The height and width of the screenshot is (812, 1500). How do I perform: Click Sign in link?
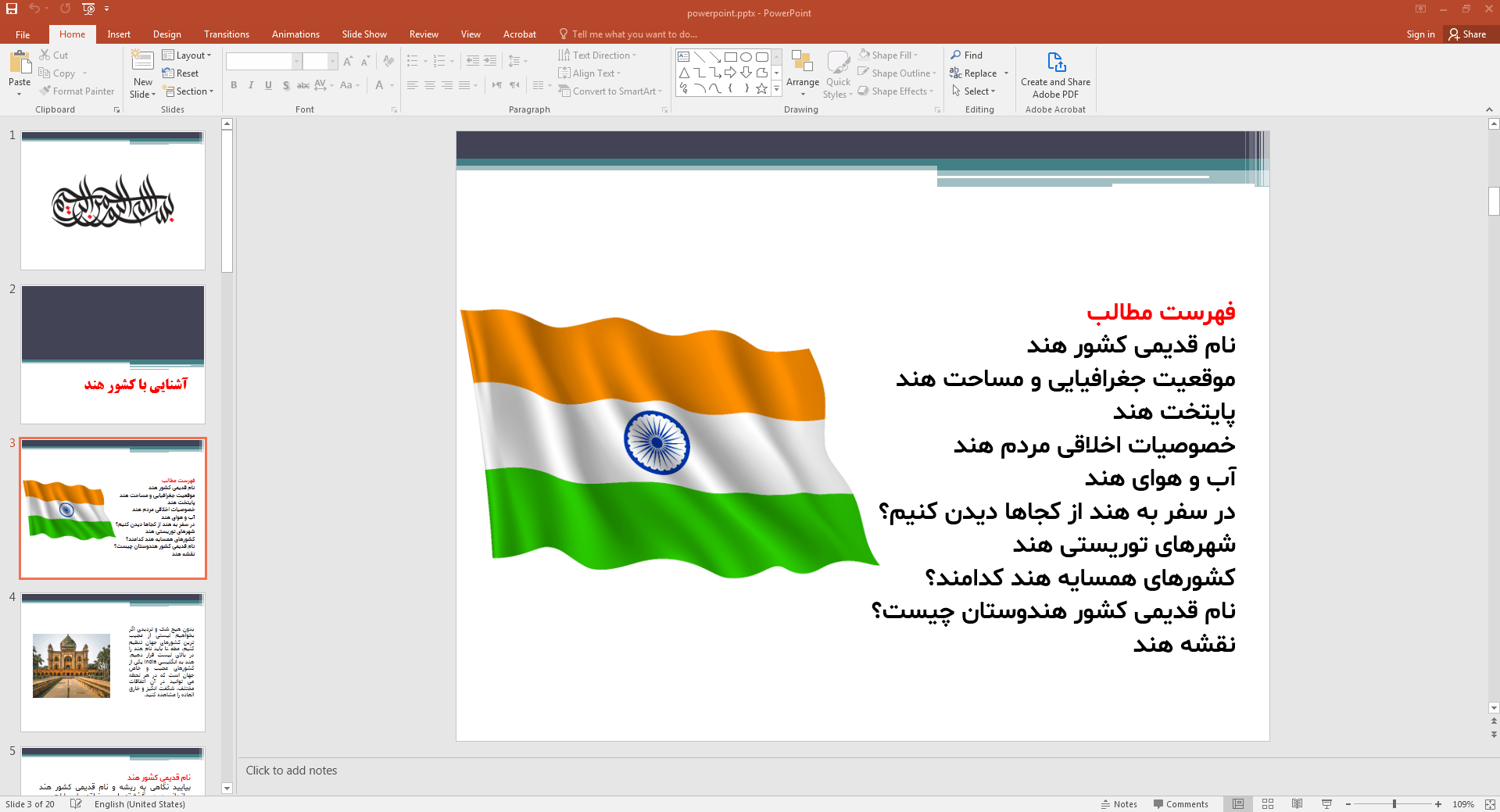click(1420, 34)
